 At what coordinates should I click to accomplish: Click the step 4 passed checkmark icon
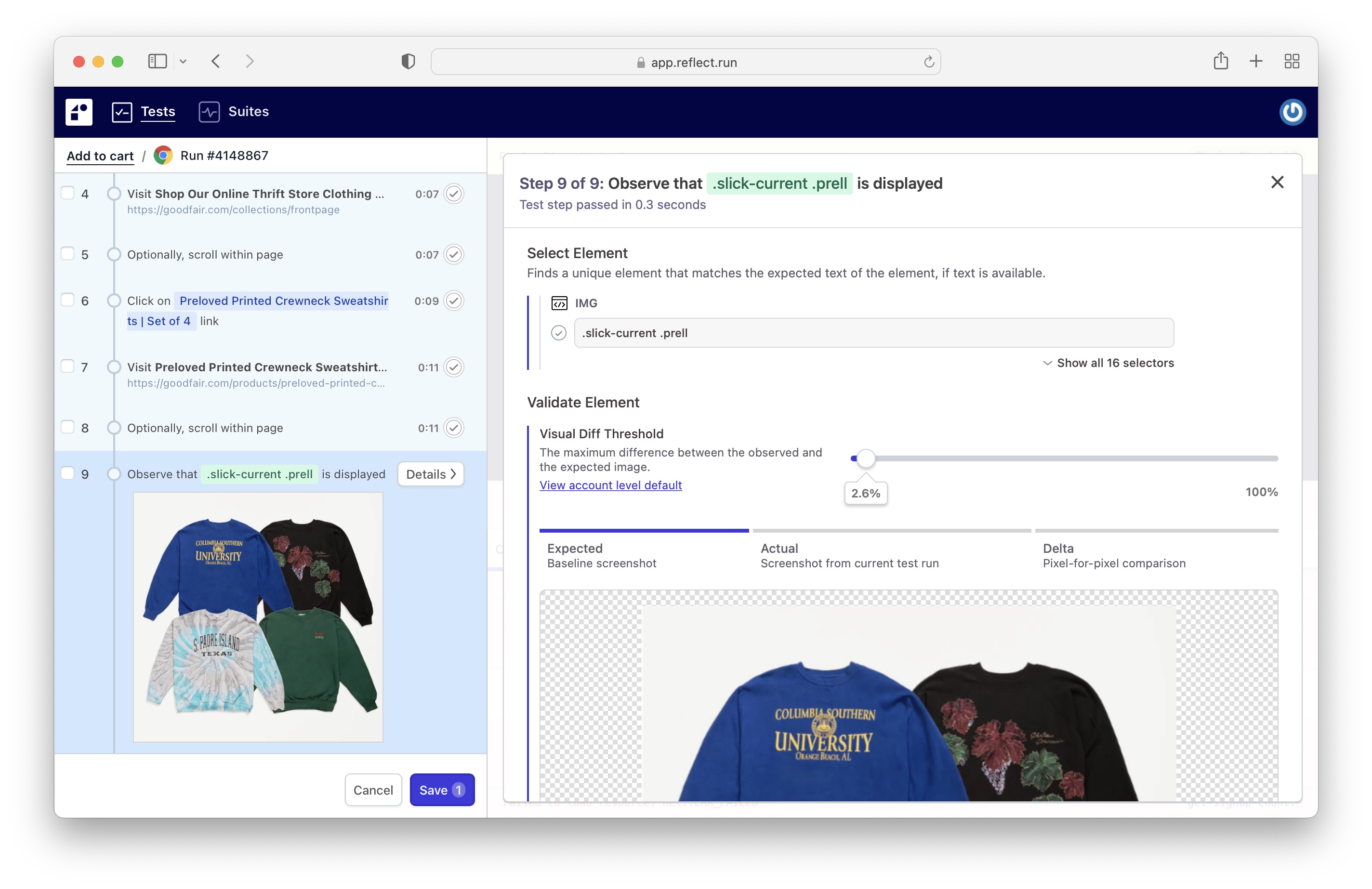point(454,194)
